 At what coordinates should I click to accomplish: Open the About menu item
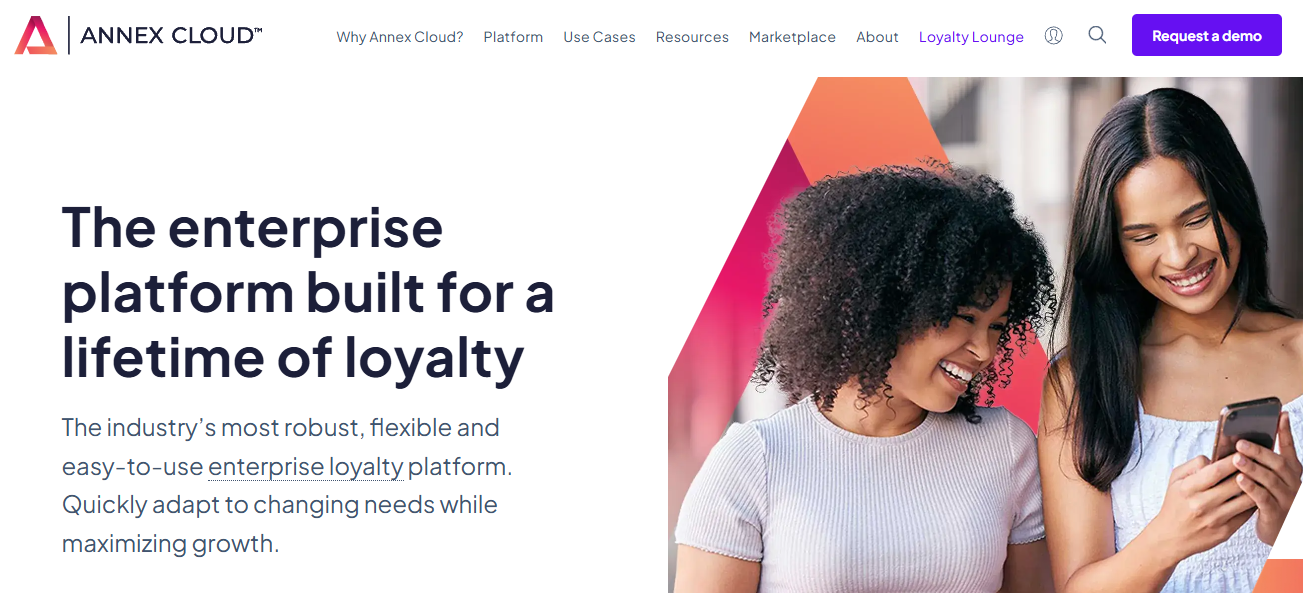pos(877,37)
